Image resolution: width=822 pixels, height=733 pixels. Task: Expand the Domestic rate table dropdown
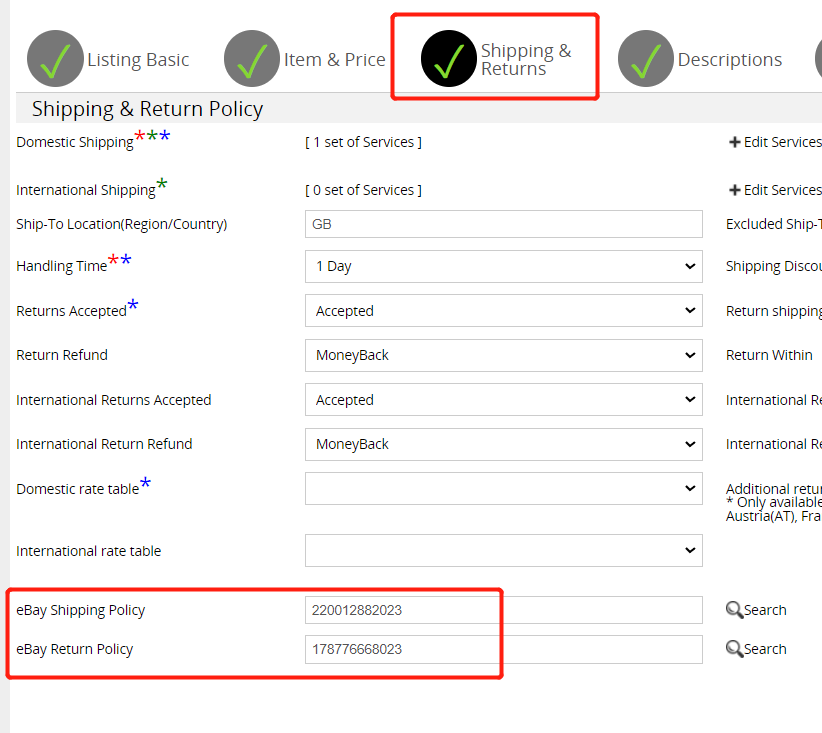coord(504,489)
